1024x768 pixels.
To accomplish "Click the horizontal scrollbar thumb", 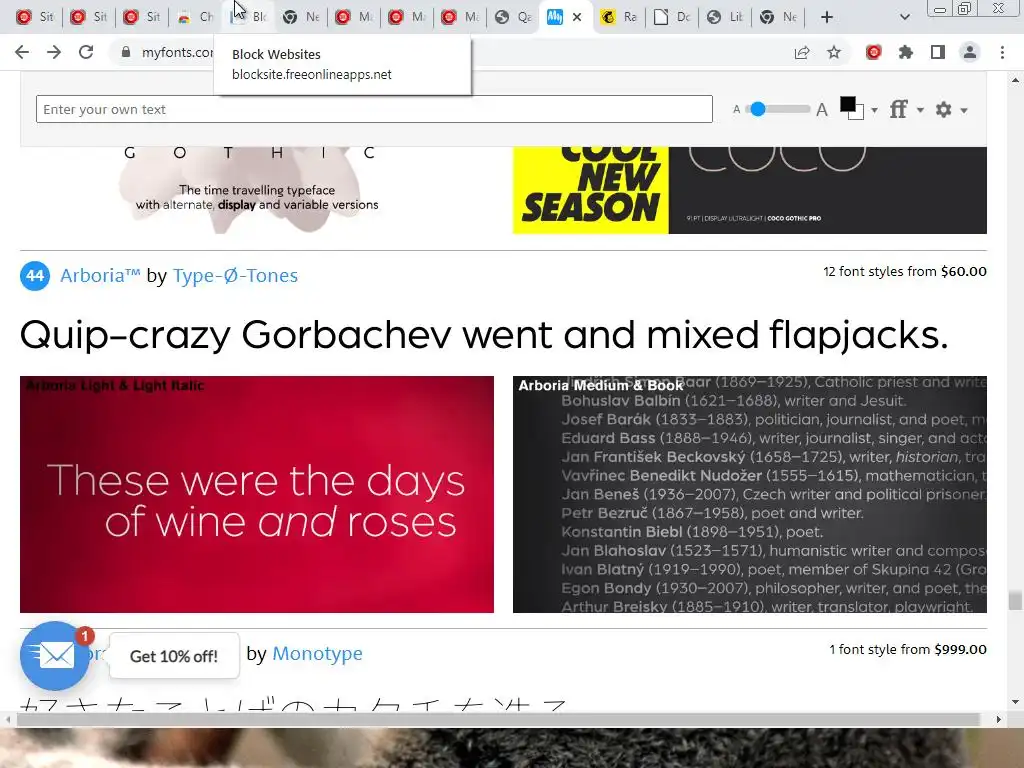I will point(498,719).
